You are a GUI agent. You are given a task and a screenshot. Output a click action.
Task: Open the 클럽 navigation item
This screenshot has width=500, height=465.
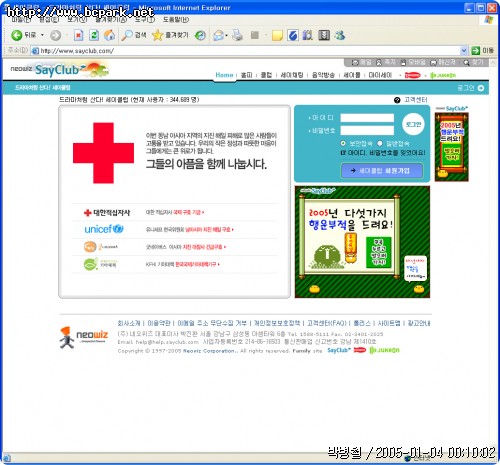coord(266,75)
